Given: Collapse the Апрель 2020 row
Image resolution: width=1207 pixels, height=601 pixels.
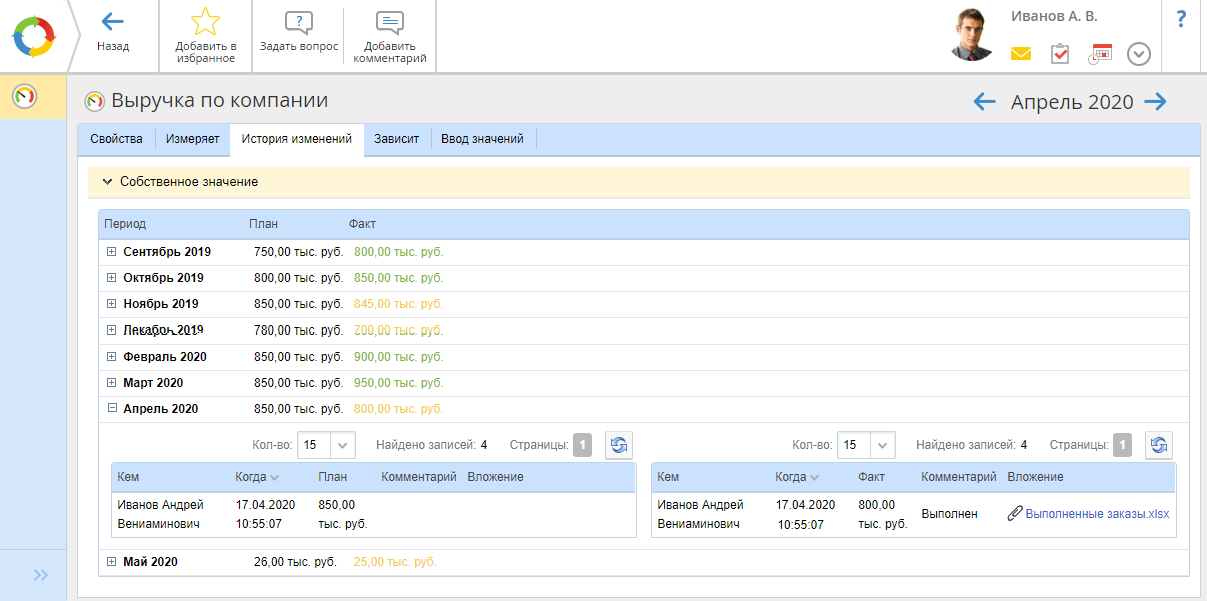Looking at the screenshot, I should point(112,408).
